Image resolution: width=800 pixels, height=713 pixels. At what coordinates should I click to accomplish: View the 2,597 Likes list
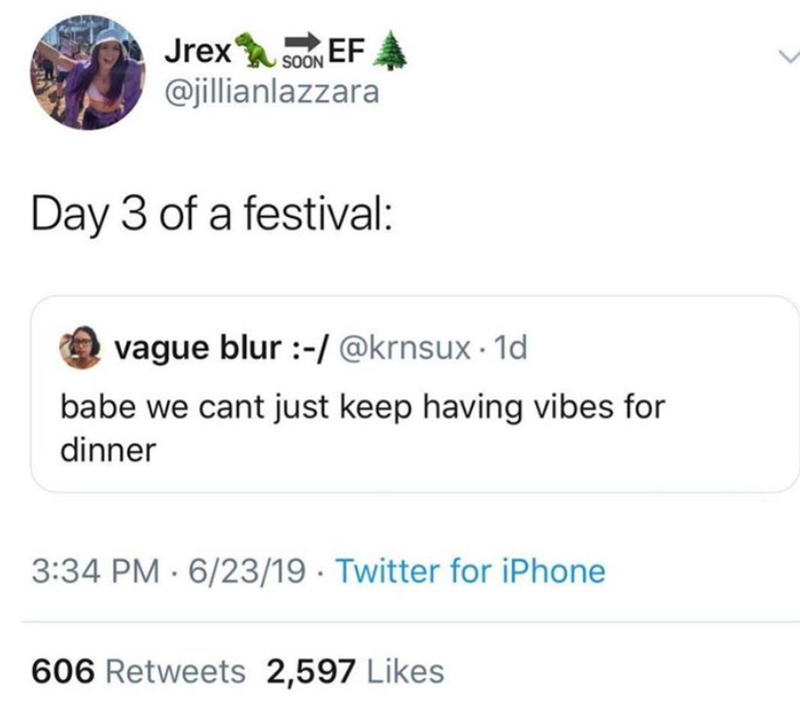click(x=355, y=670)
